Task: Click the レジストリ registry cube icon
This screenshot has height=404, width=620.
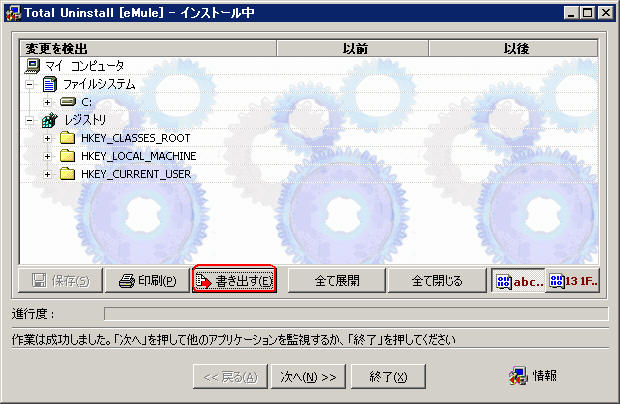Action: (x=50, y=120)
